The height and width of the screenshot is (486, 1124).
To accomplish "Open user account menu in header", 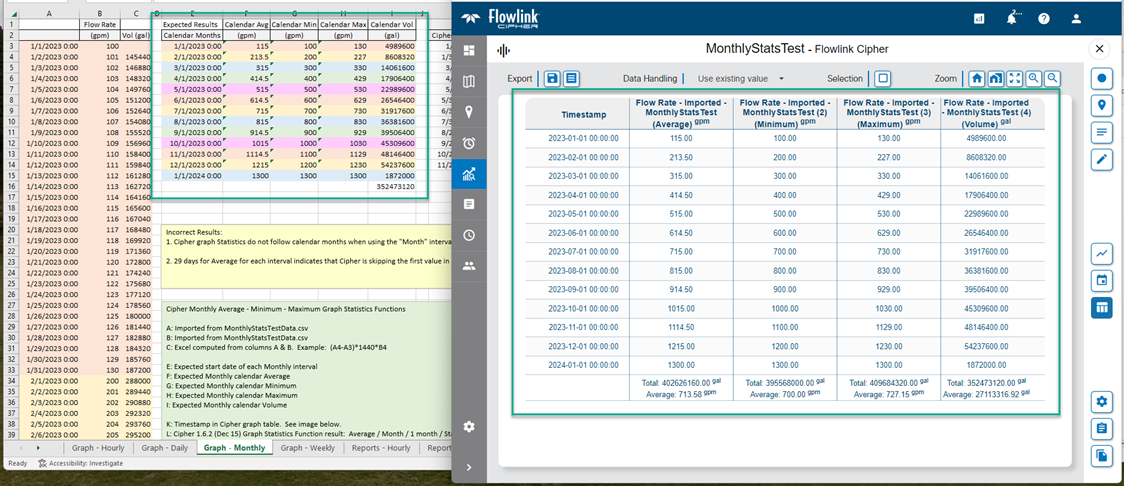I will click(1076, 18).
